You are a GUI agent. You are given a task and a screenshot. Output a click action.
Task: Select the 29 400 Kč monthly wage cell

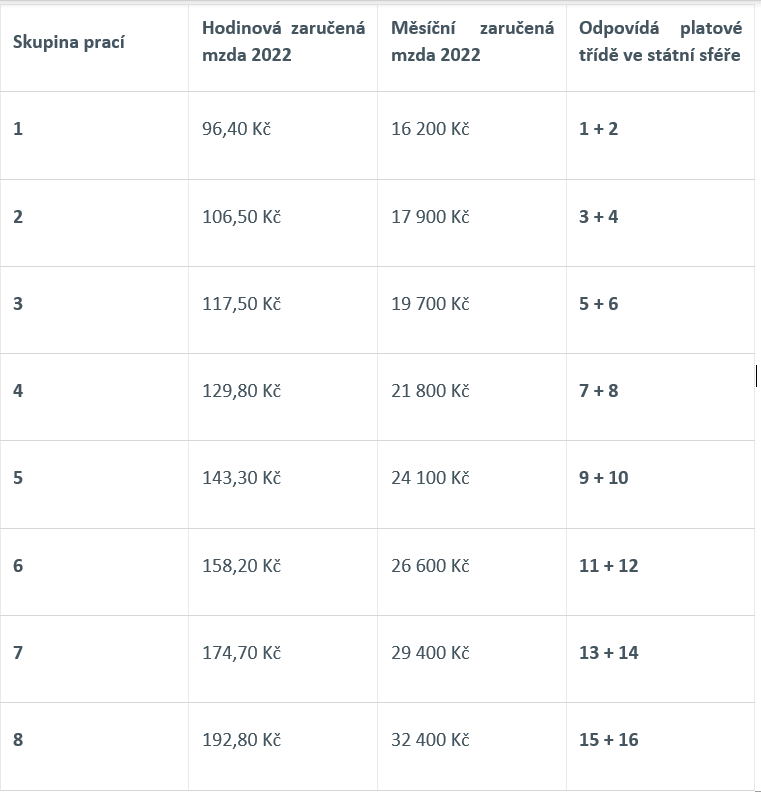430,652
